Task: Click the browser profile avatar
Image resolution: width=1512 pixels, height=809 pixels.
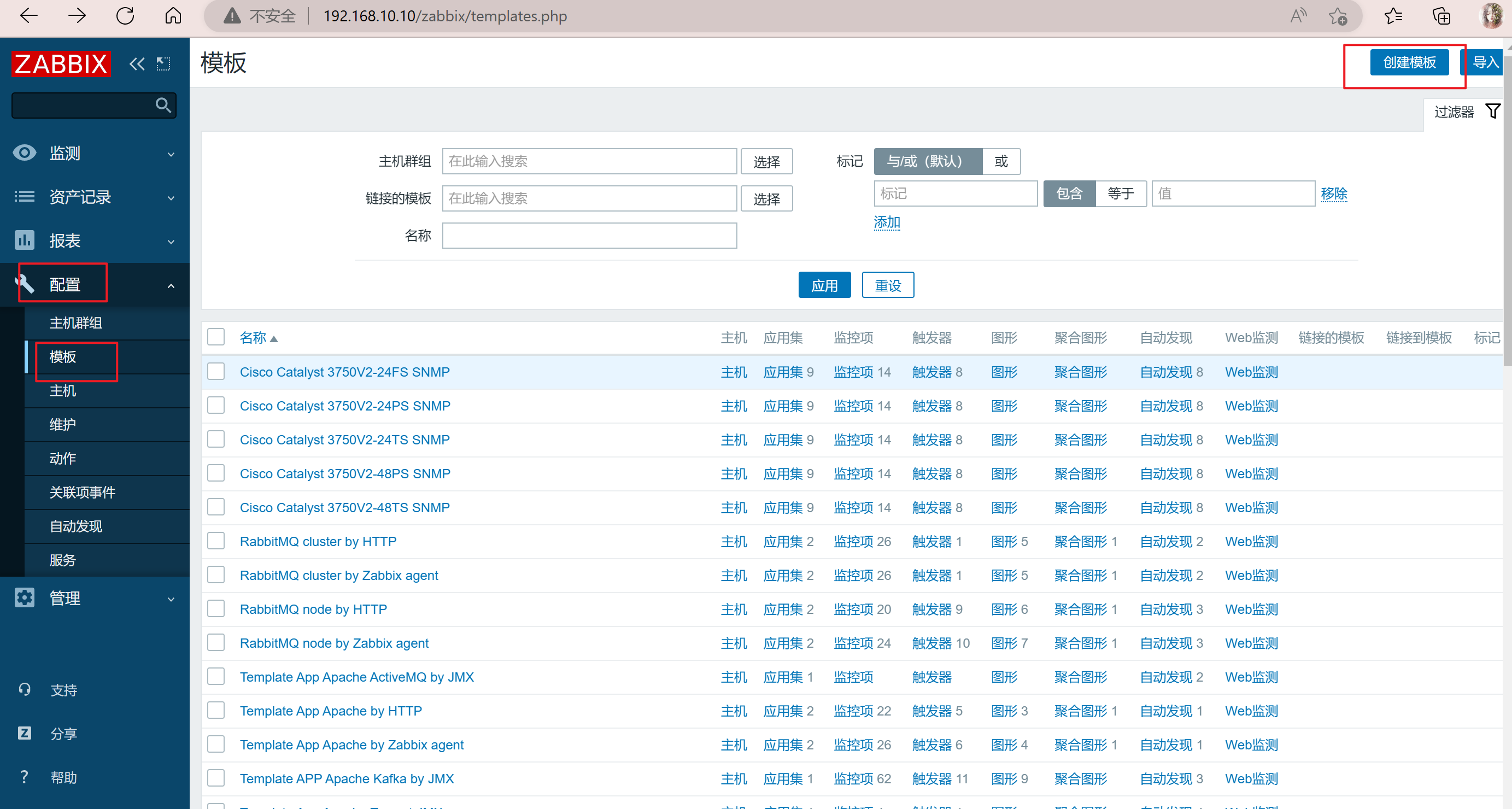Action: point(1491,16)
